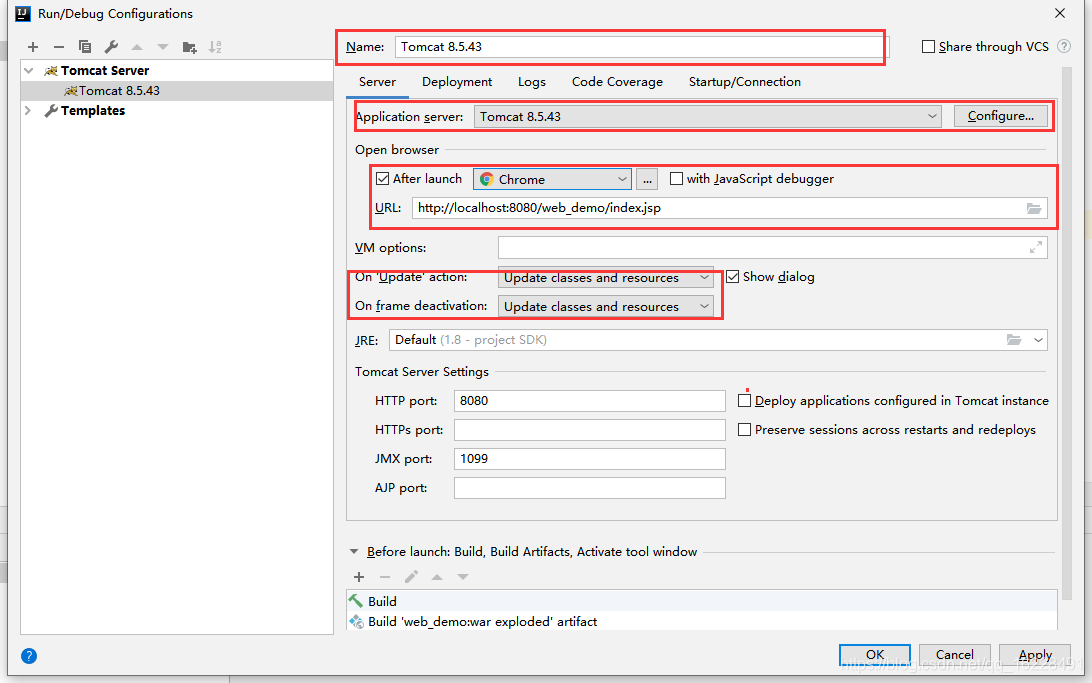
Task: Move configuration down arrow in left toolbar
Action: coord(163,47)
